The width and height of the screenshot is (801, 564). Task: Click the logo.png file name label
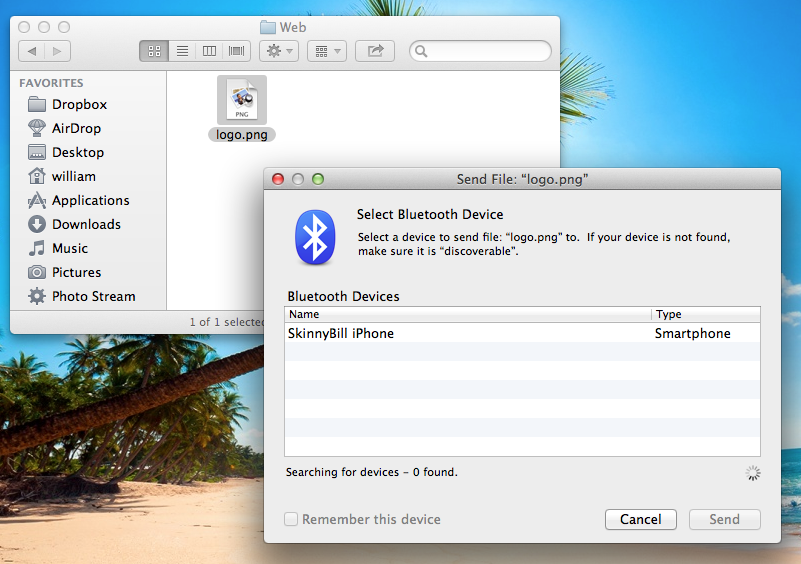[242, 135]
